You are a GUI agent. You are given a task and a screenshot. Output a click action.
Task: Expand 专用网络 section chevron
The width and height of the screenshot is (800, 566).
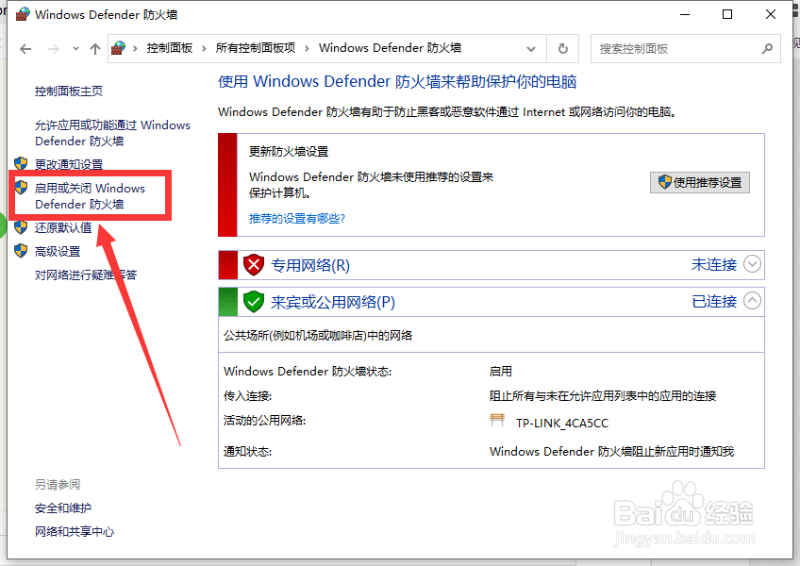[x=752, y=264]
